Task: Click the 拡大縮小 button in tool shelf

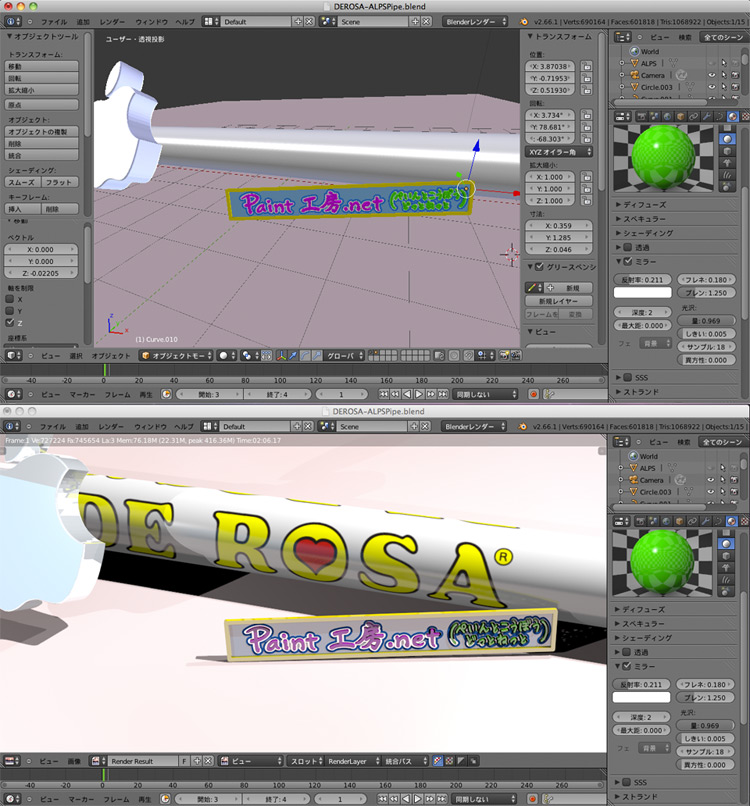Action: click(x=40, y=90)
